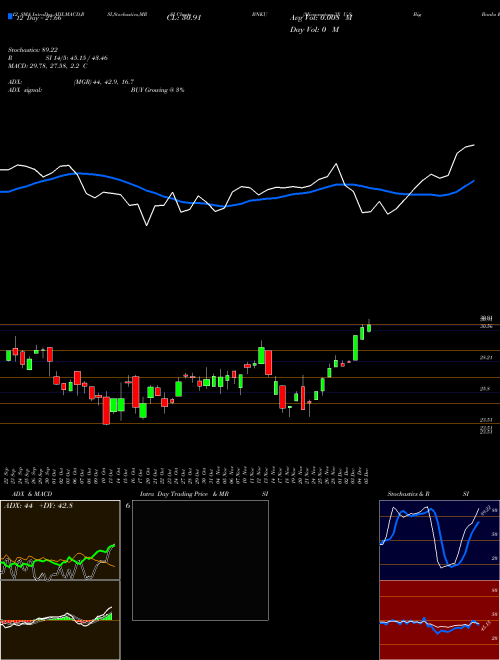Open the ADX indicator mini chart
Viewport: 500px width, 660px height.
click(60, 540)
